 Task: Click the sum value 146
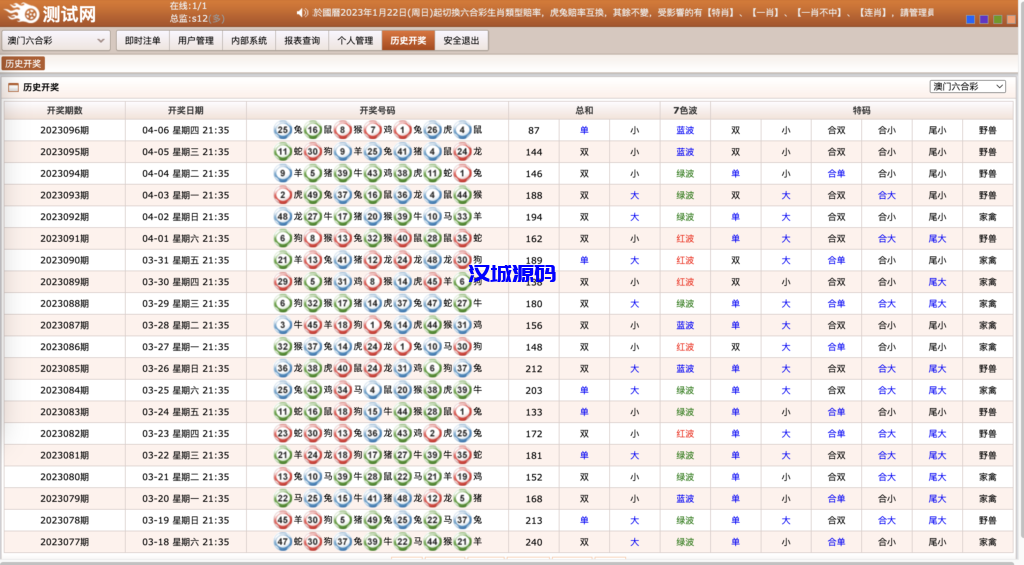534,174
